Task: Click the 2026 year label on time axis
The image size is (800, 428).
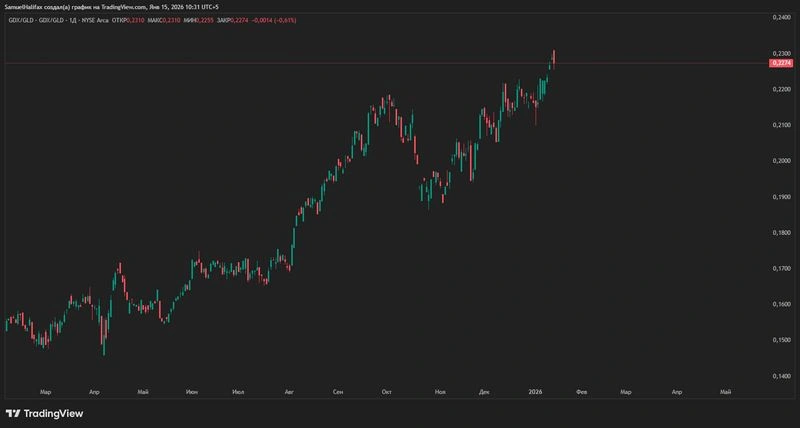Action: (x=535, y=392)
